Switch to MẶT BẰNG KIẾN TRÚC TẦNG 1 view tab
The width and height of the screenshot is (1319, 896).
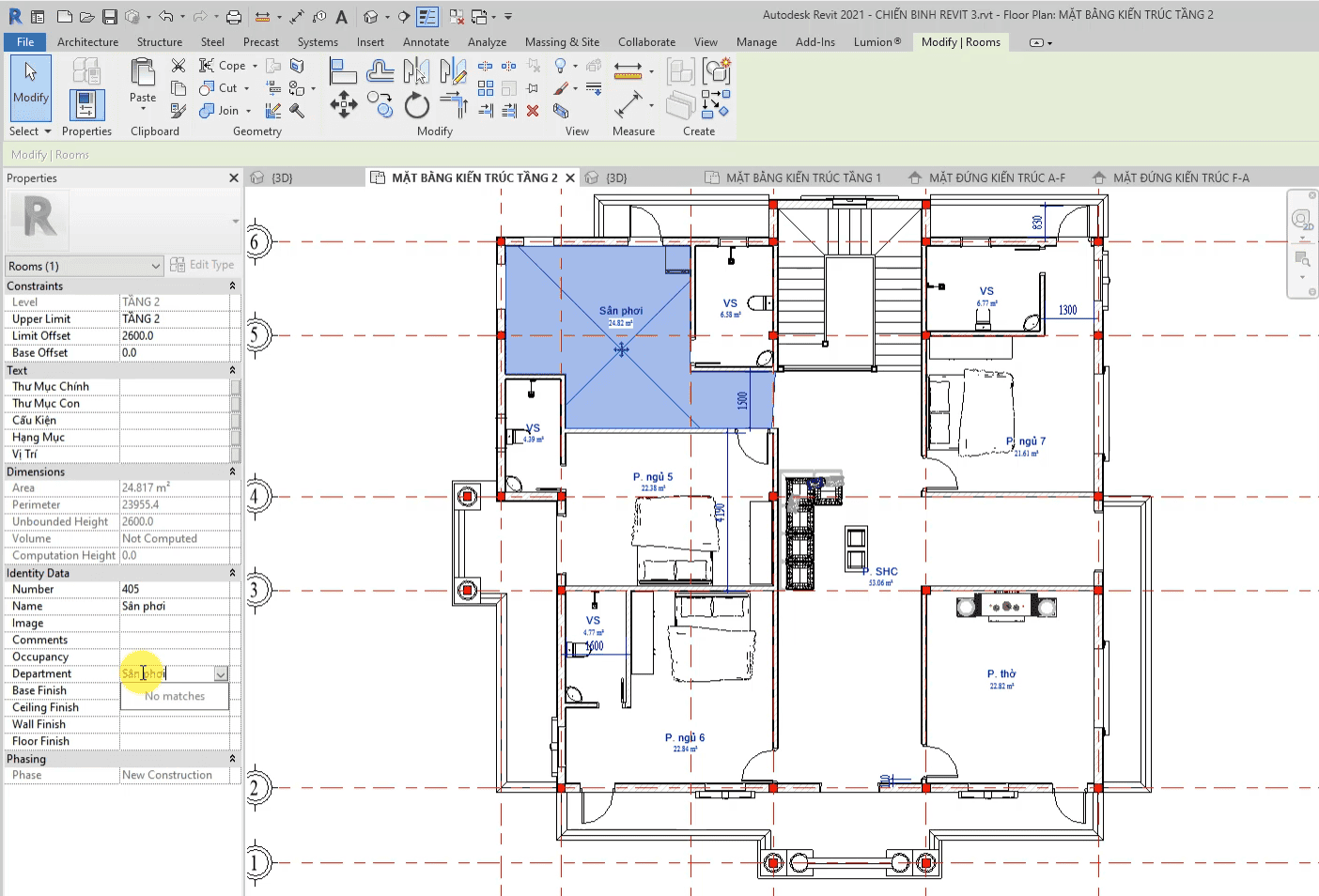802,178
